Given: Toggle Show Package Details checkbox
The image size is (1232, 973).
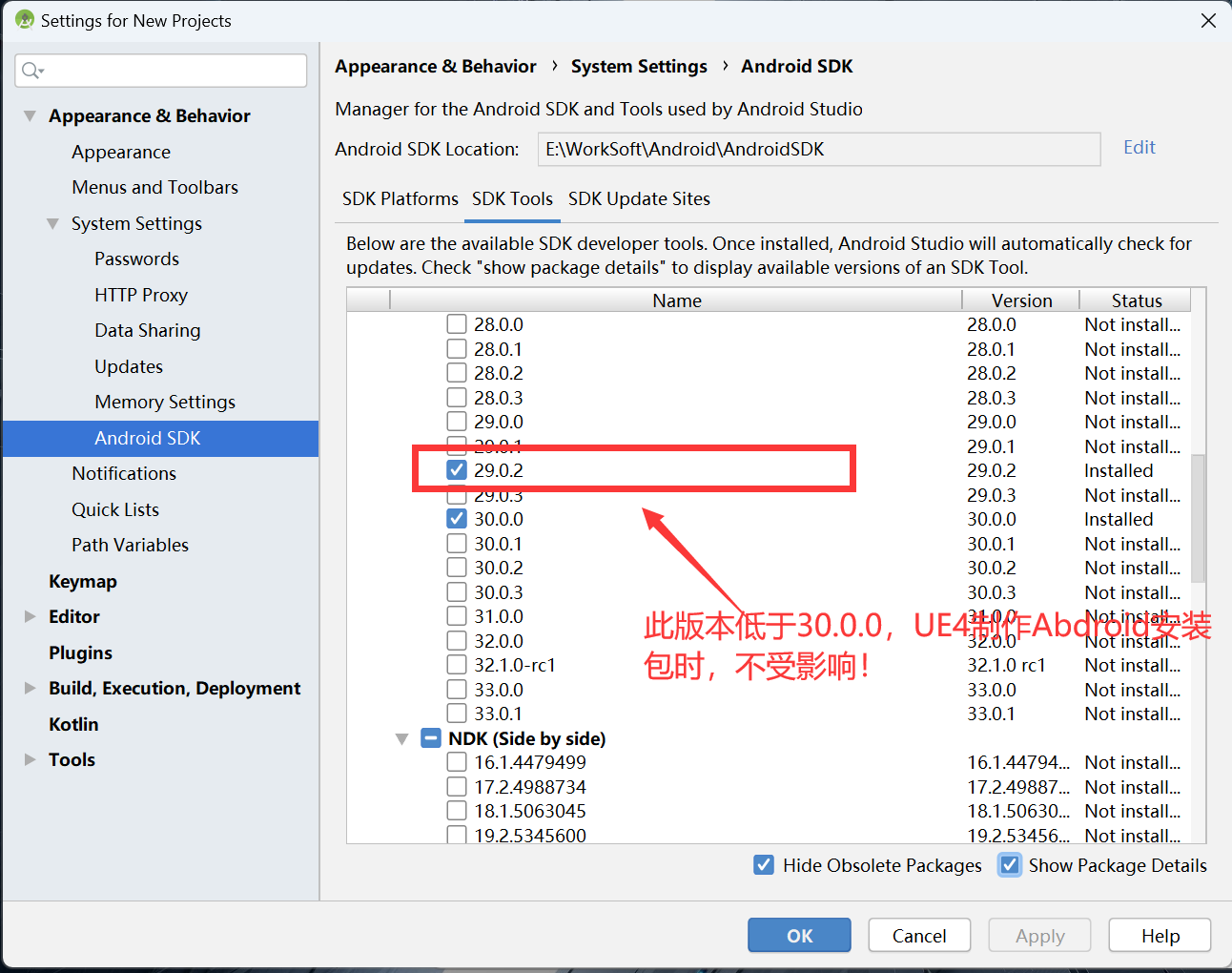Looking at the screenshot, I should [1009, 865].
